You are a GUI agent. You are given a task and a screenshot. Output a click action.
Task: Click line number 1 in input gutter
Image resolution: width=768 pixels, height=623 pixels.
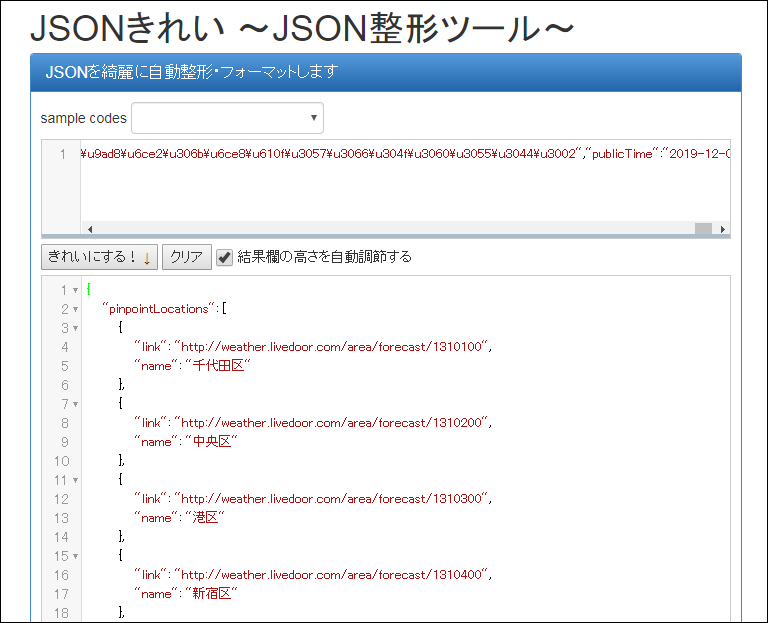click(63, 154)
